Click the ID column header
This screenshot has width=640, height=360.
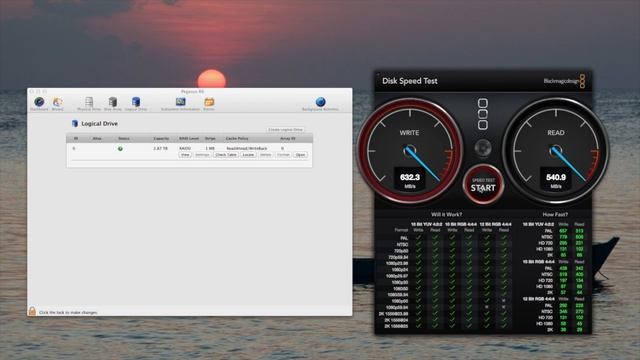(76, 139)
